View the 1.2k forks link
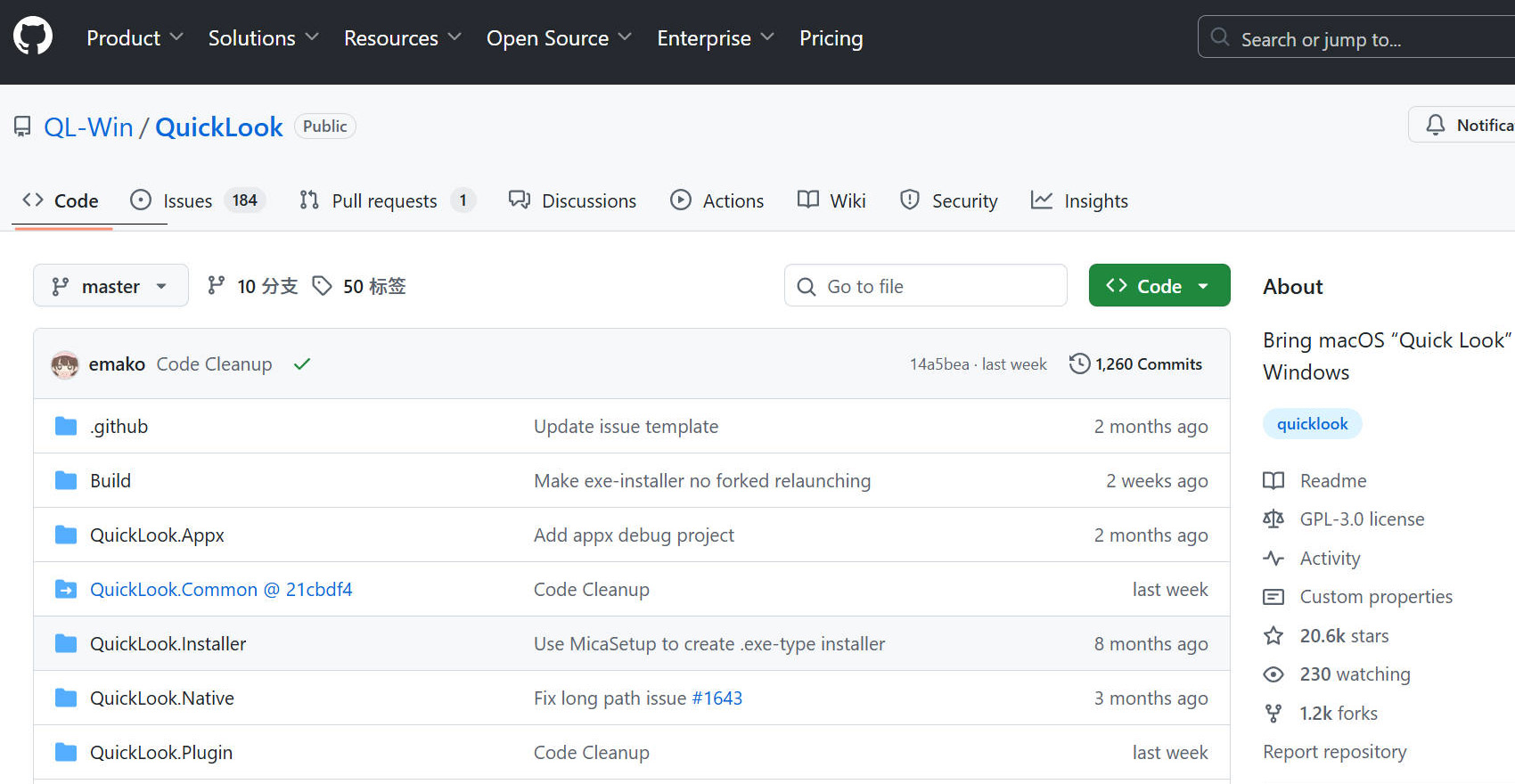 (1321, 714)
